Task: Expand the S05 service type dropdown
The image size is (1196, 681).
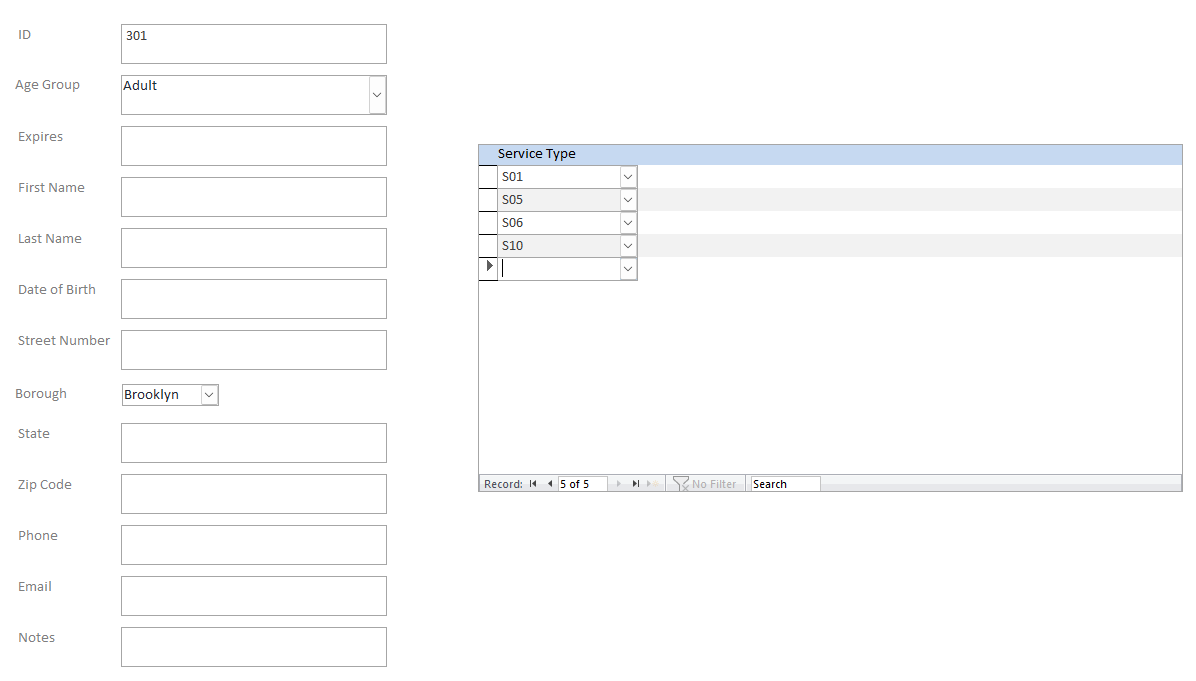Action: (628, 200)
